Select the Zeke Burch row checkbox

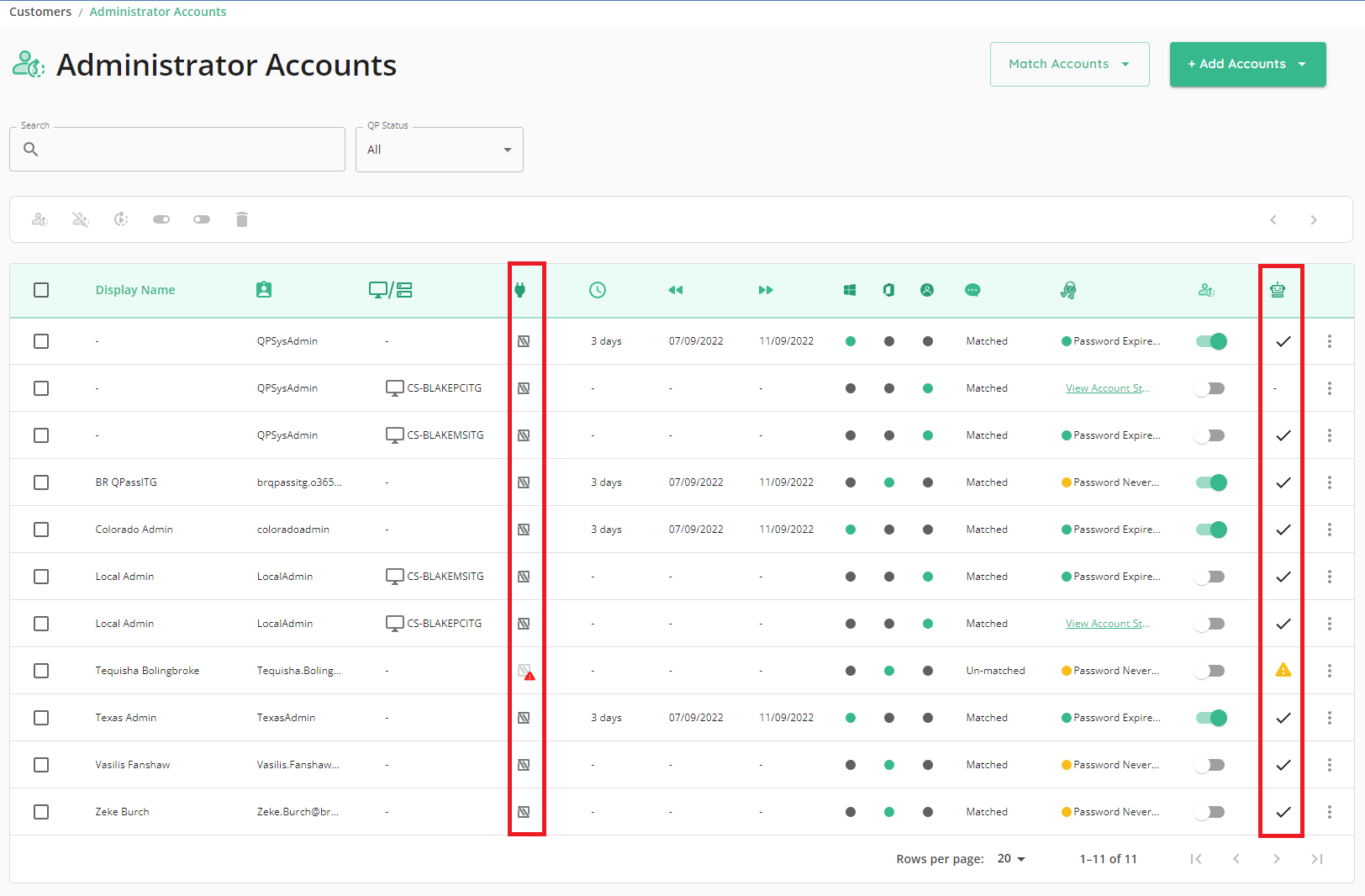click(41, 812)
